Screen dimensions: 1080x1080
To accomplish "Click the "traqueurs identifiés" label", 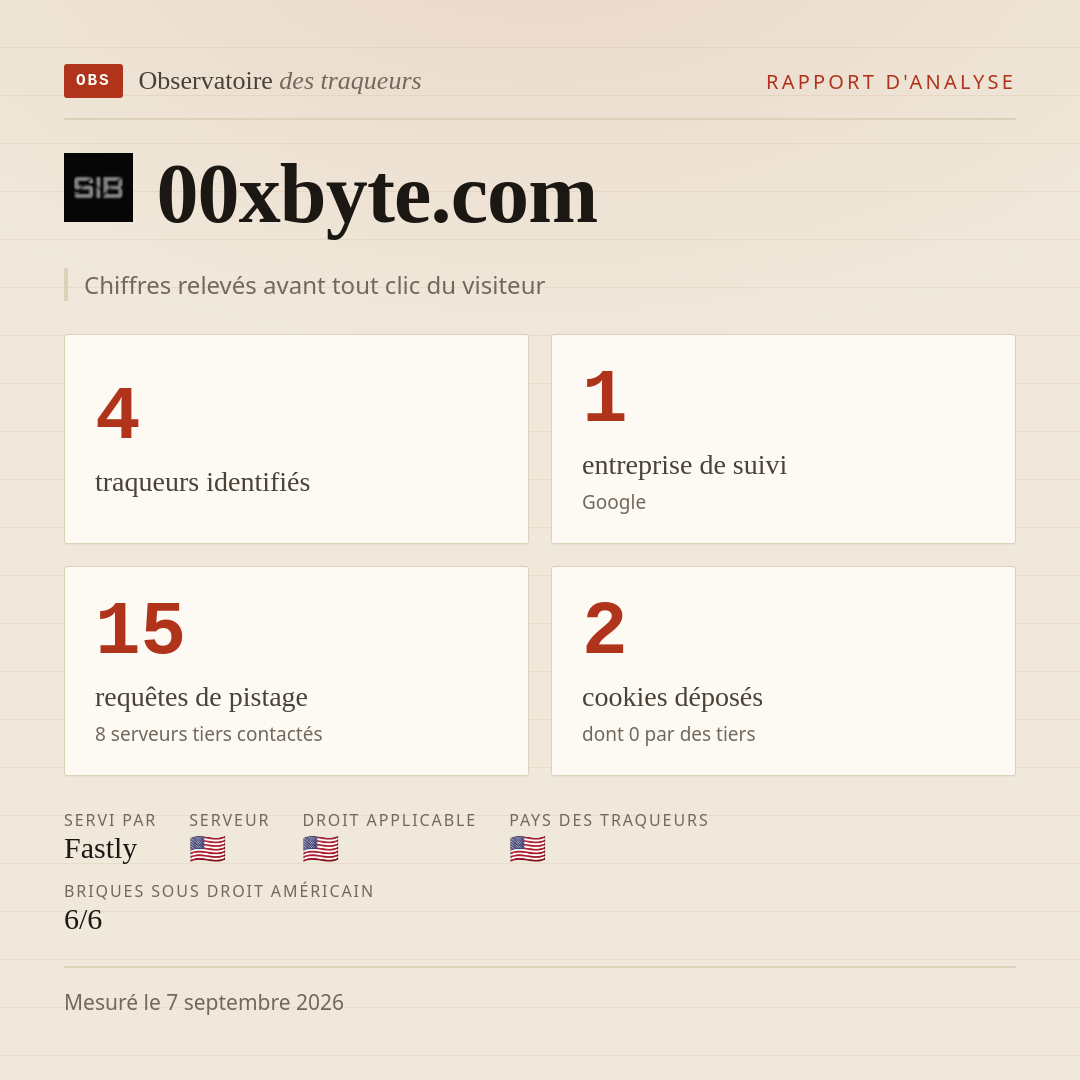I will tap(202, 481).
